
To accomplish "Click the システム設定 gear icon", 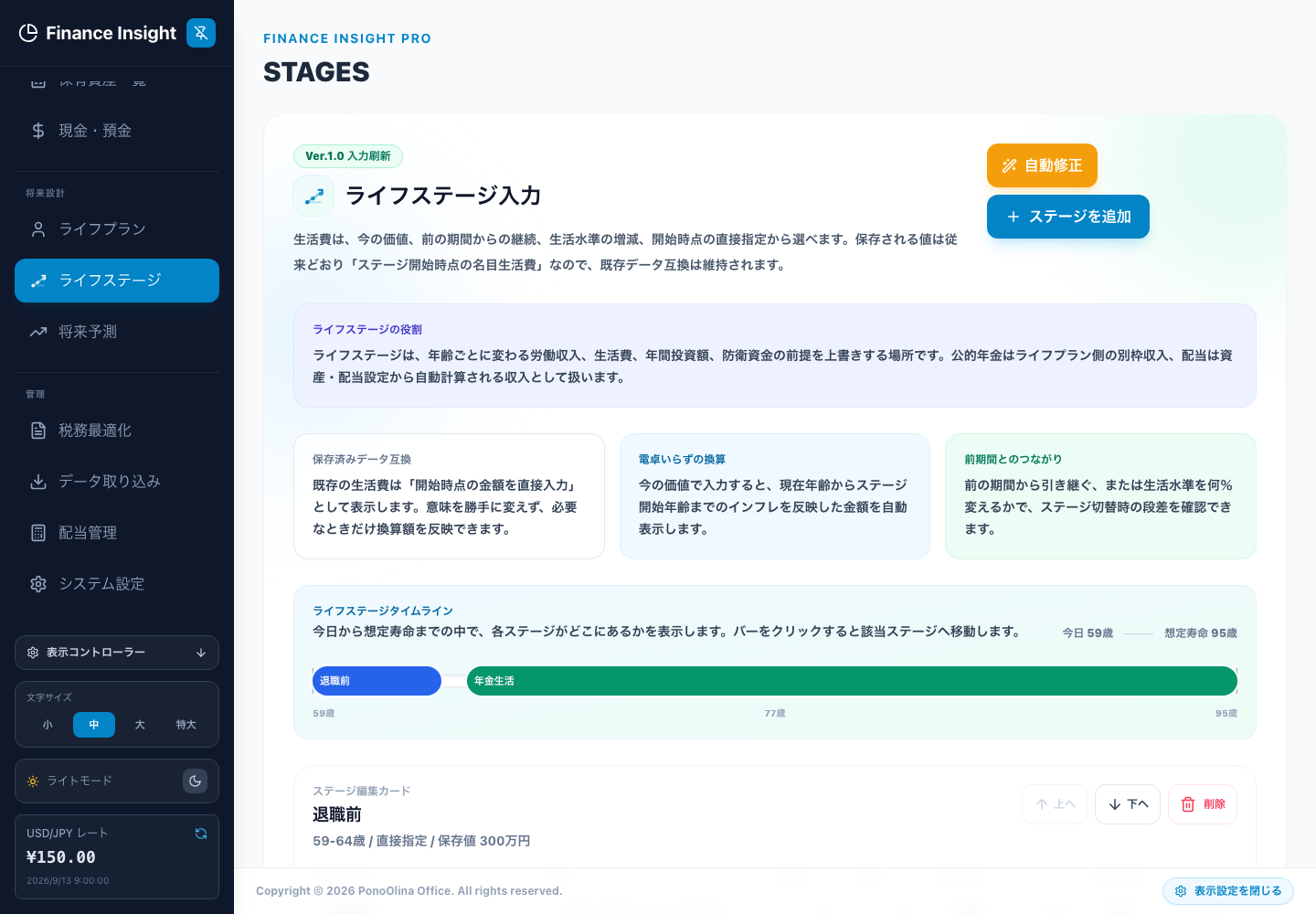I will tap(38, 584).
